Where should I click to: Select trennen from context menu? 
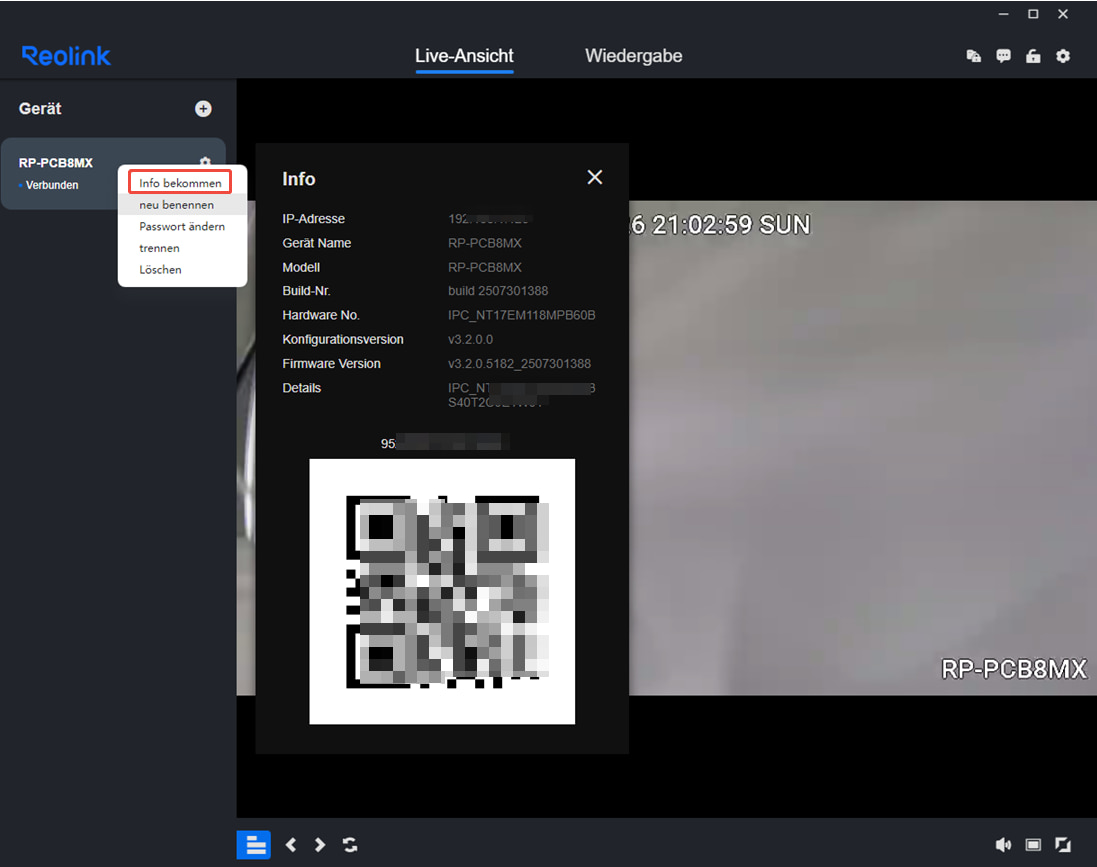coord(183,248)
